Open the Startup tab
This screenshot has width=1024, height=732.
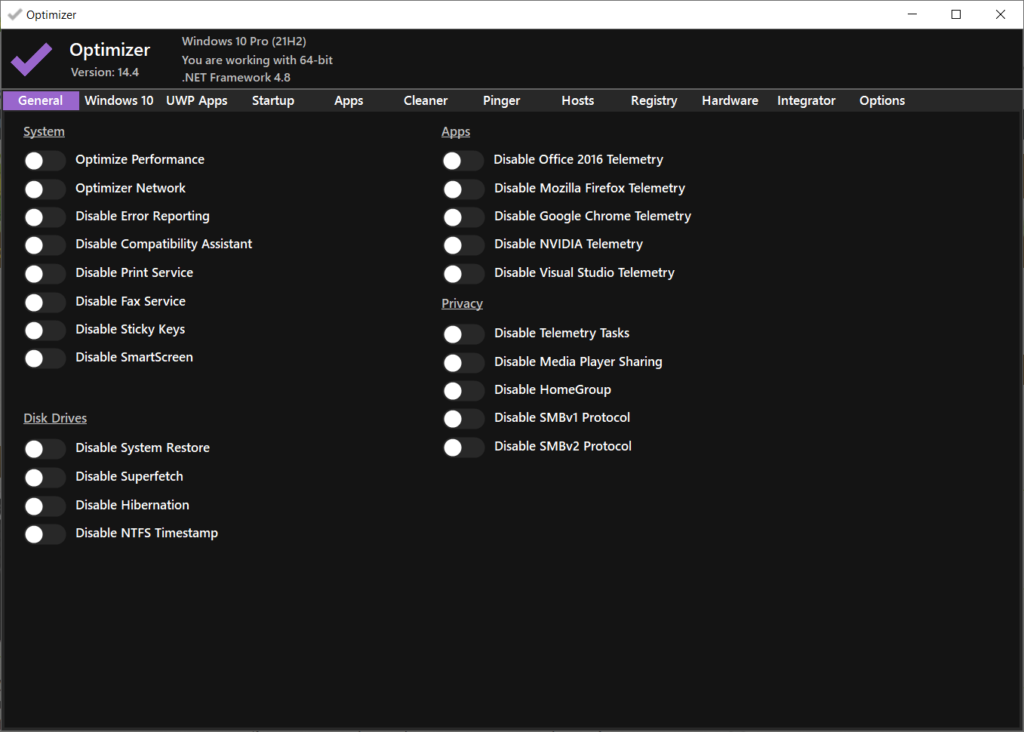[x=273, y=101]
